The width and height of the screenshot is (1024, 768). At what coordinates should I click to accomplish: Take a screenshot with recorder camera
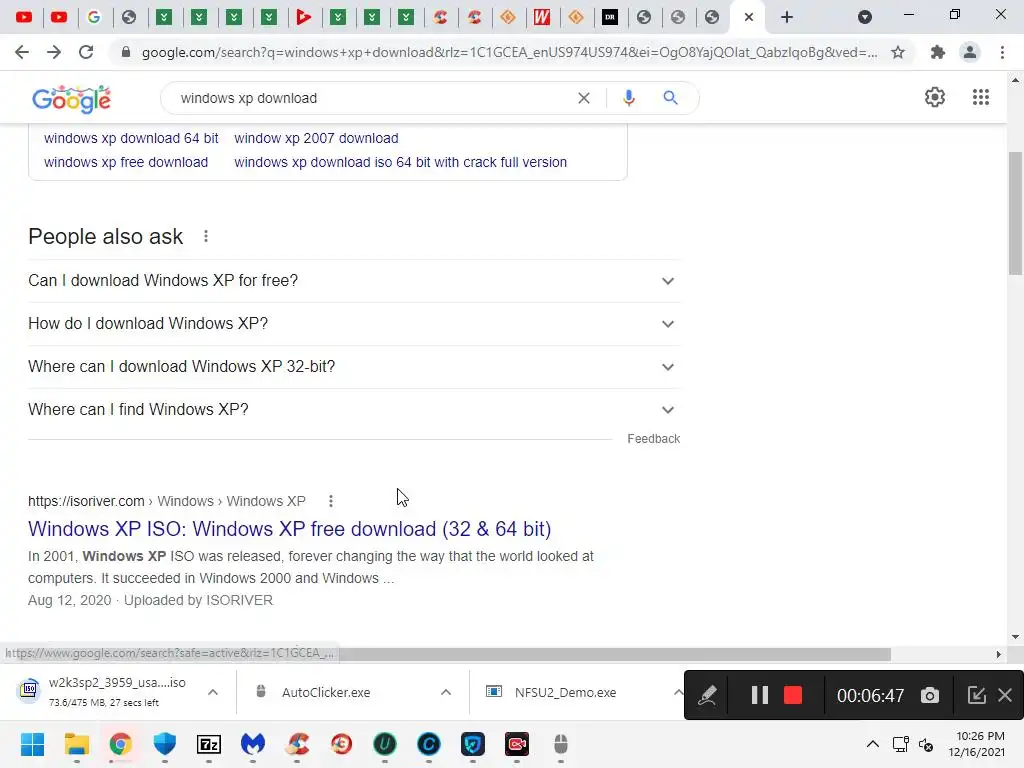tap(929, 695)
